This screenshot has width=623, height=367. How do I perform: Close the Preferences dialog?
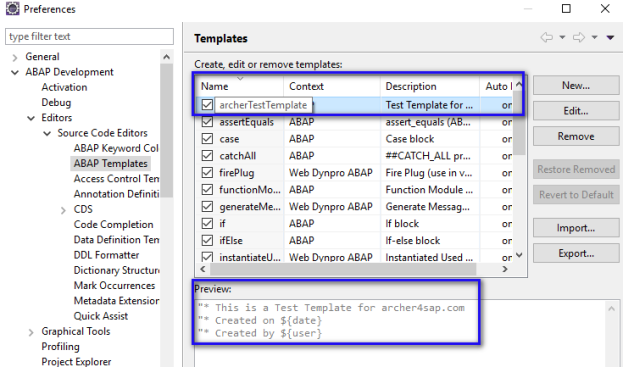(x=605, y=8)
